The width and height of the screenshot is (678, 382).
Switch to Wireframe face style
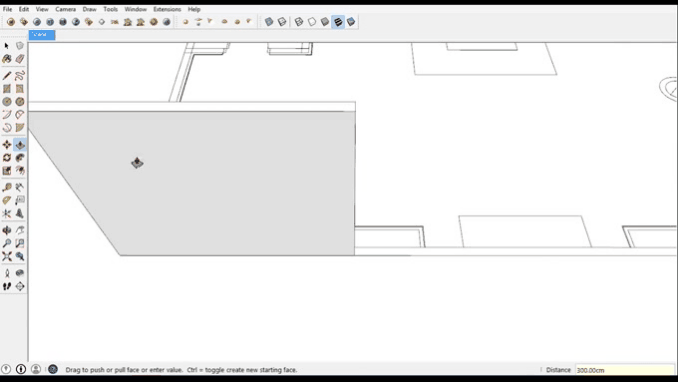pos(299,22)
